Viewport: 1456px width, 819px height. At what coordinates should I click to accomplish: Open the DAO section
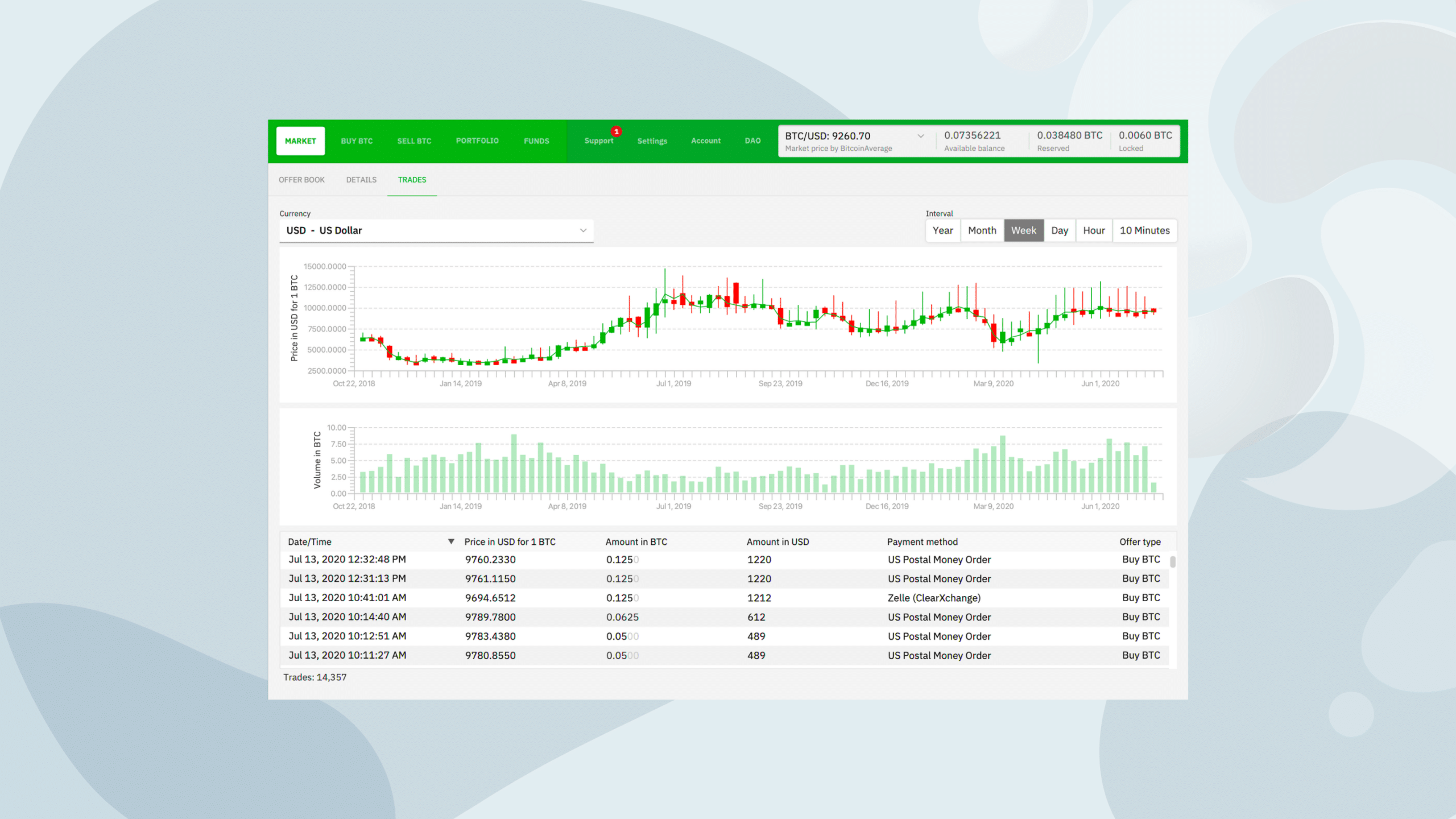pyautogui.click(x=752, y=141)
